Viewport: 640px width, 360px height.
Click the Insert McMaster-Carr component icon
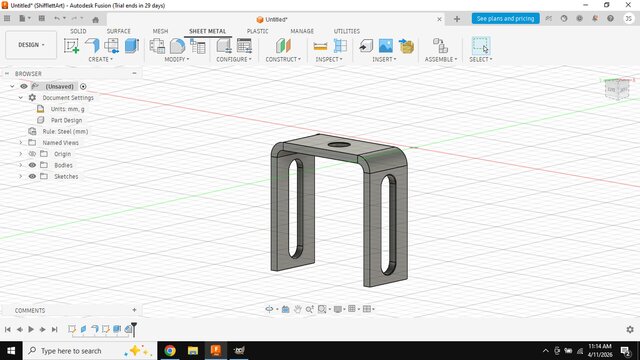click(407, 46)
